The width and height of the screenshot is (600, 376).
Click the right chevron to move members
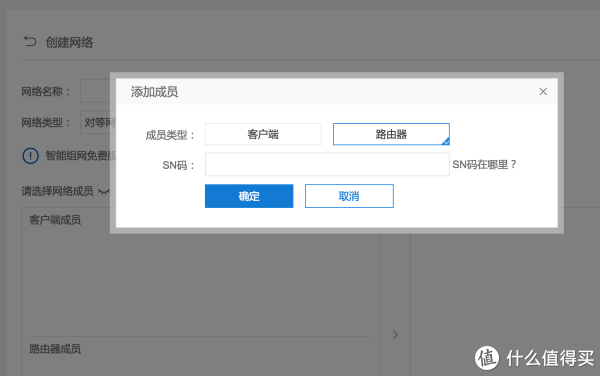click(x=395, y=335)
